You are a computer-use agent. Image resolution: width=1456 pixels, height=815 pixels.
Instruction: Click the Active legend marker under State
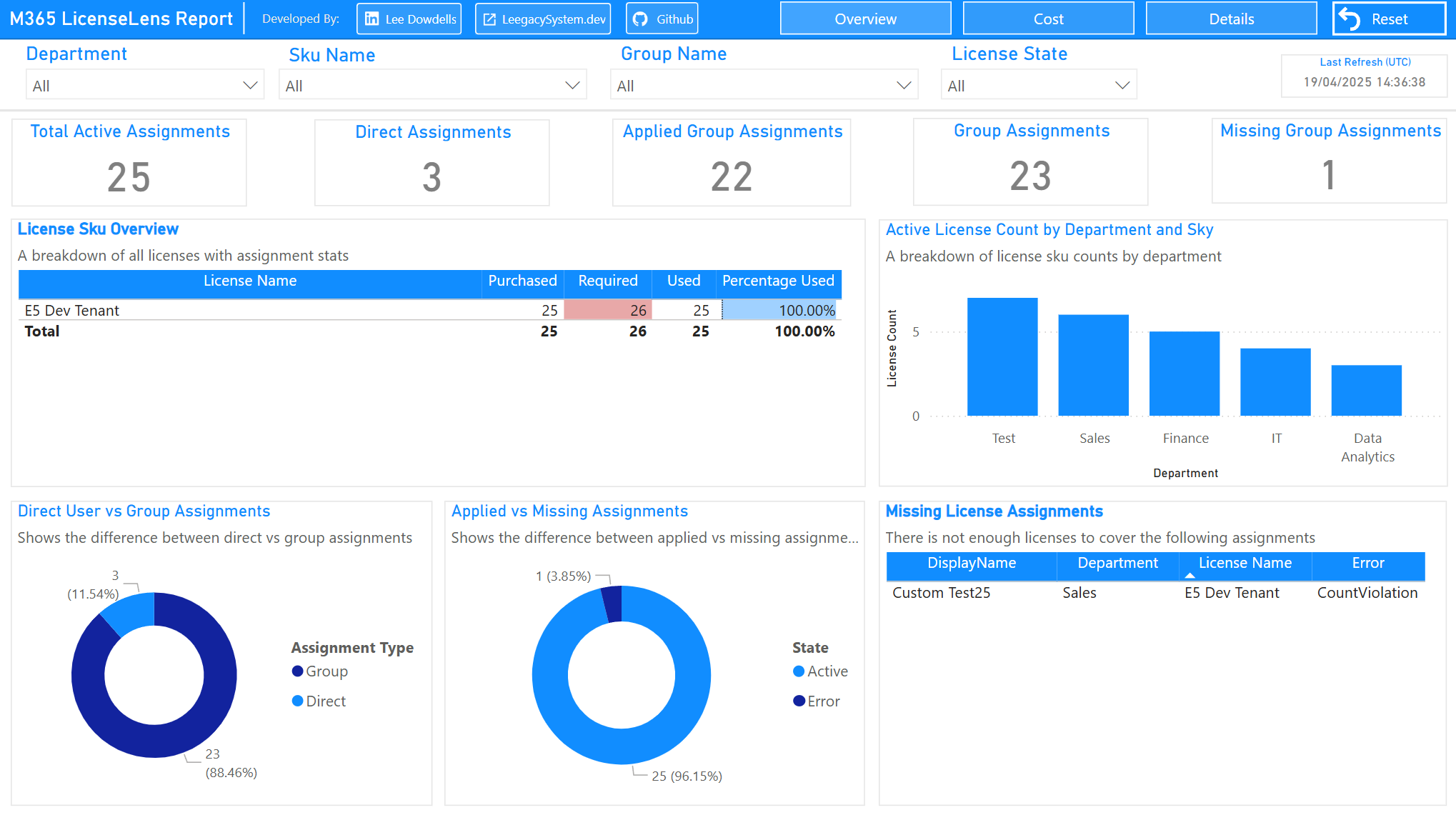pyautogui.click(x=799, y=671)
